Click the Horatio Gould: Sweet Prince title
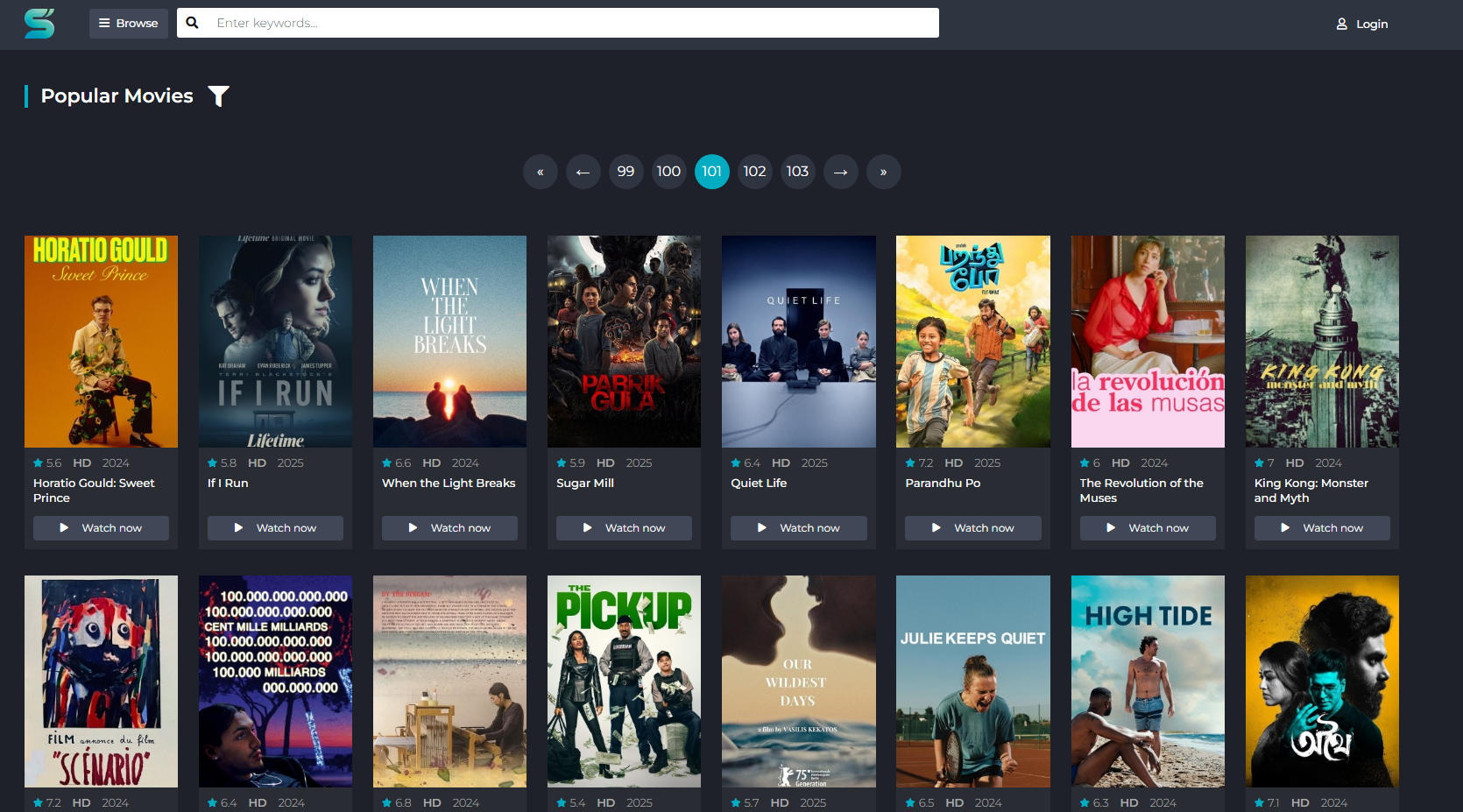The image size is (1463, 812). [94, 491]
